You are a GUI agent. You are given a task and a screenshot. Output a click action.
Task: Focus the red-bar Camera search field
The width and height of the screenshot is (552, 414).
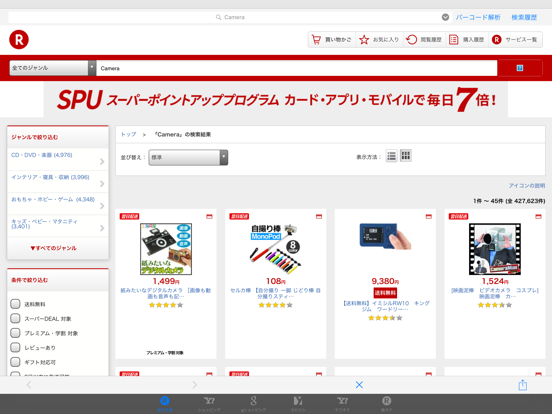pyautogui.click(x=296, y=68)
